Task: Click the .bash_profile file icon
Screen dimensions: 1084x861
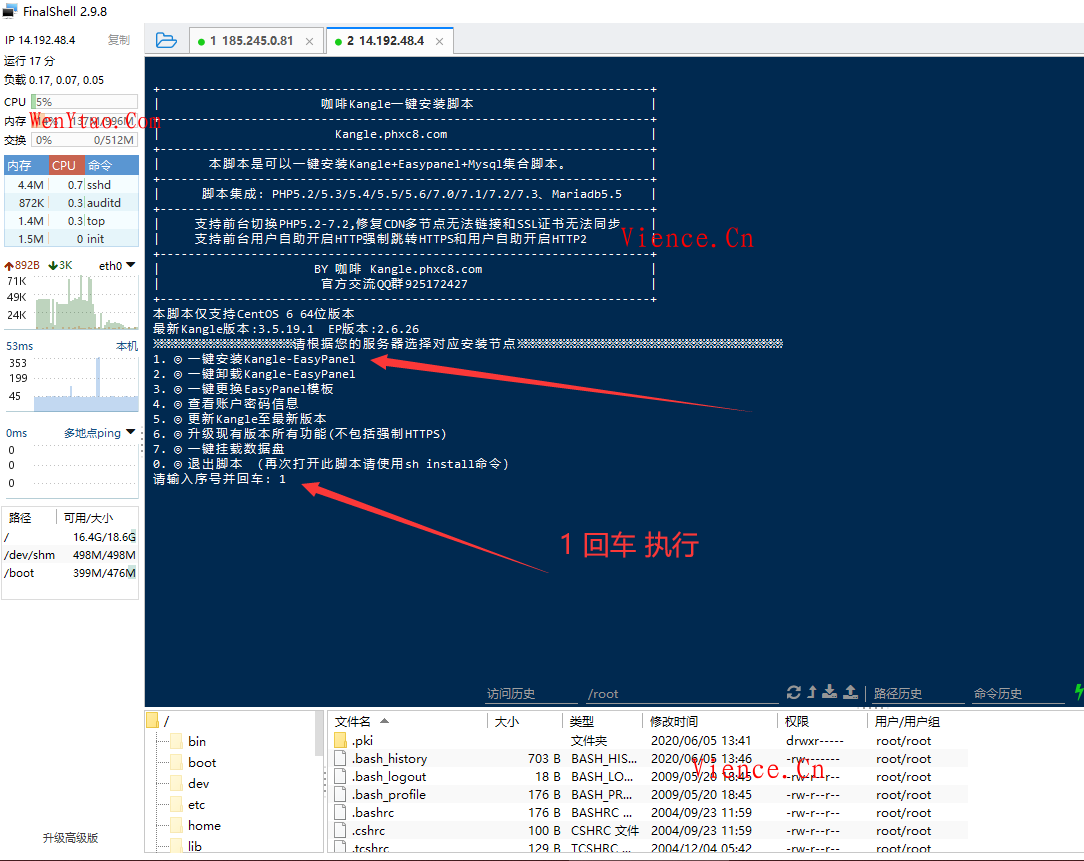Action: tap(340, 795)
